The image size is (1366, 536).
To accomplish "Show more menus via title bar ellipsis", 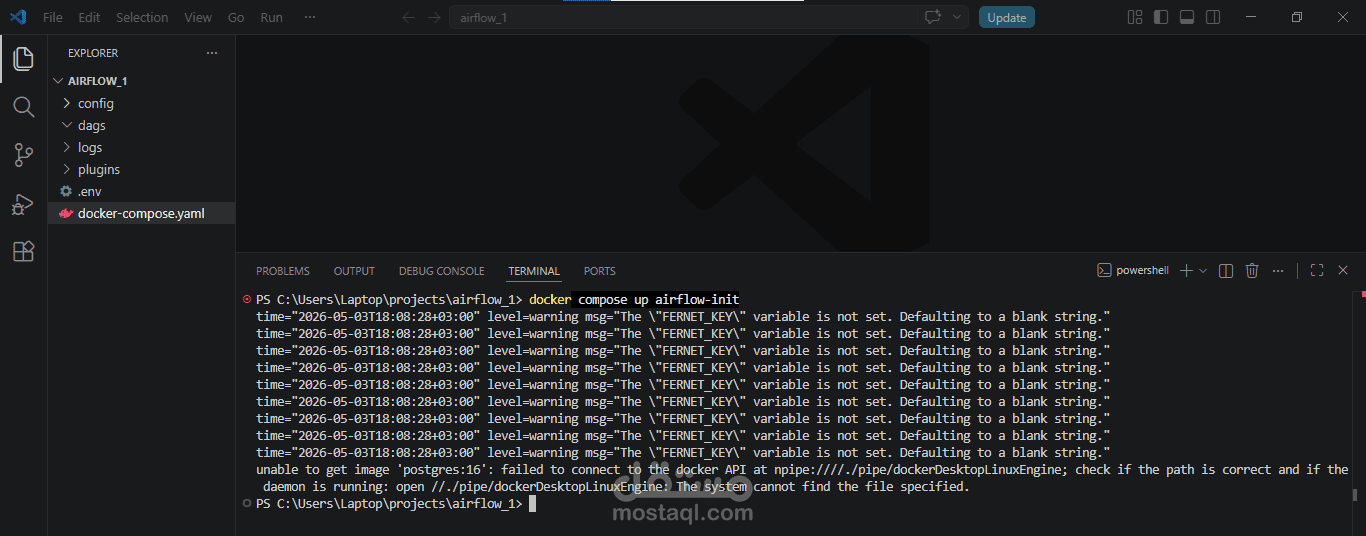I will (310, 17).
